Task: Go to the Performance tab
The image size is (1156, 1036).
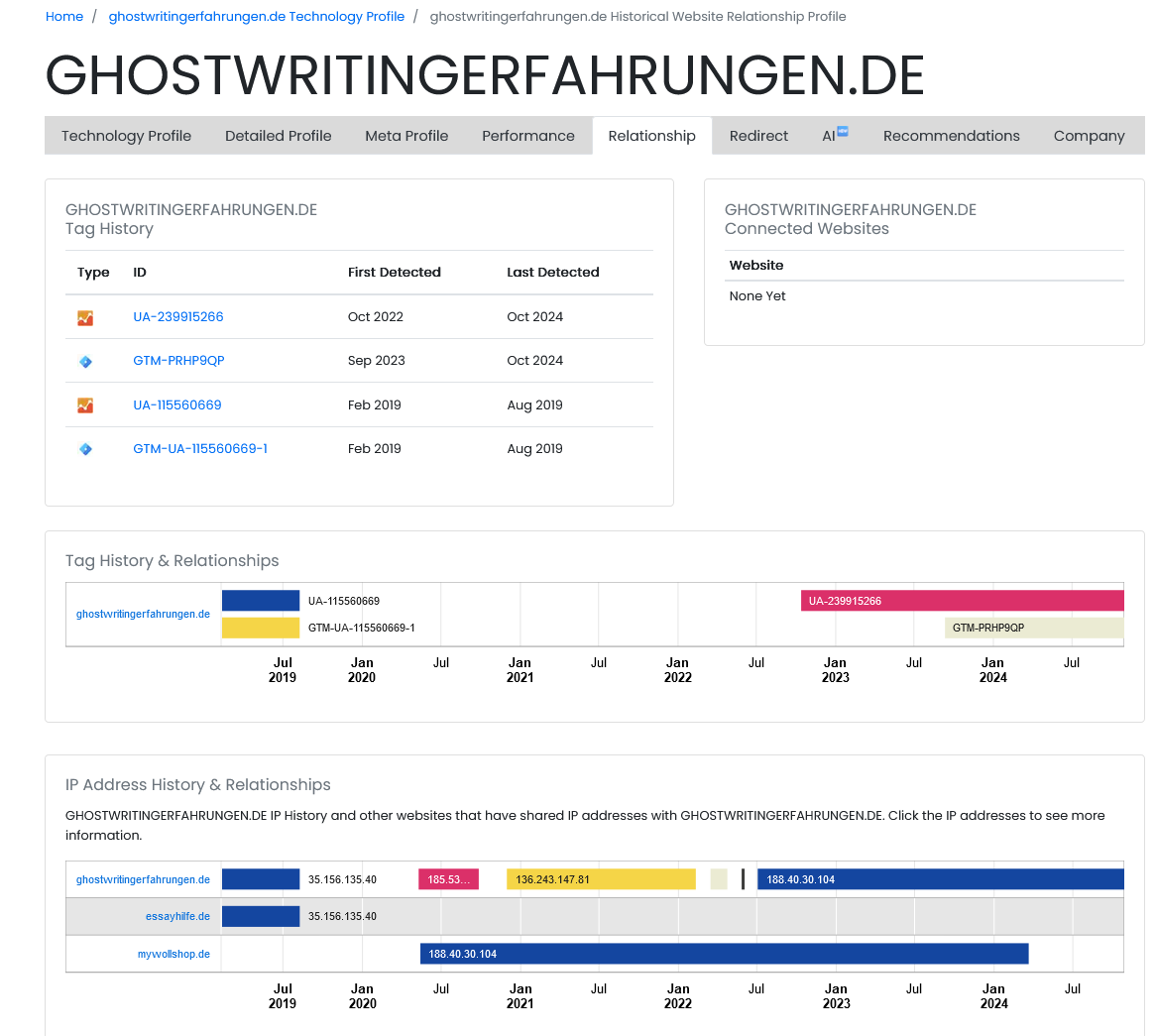Action: (527, 136)
